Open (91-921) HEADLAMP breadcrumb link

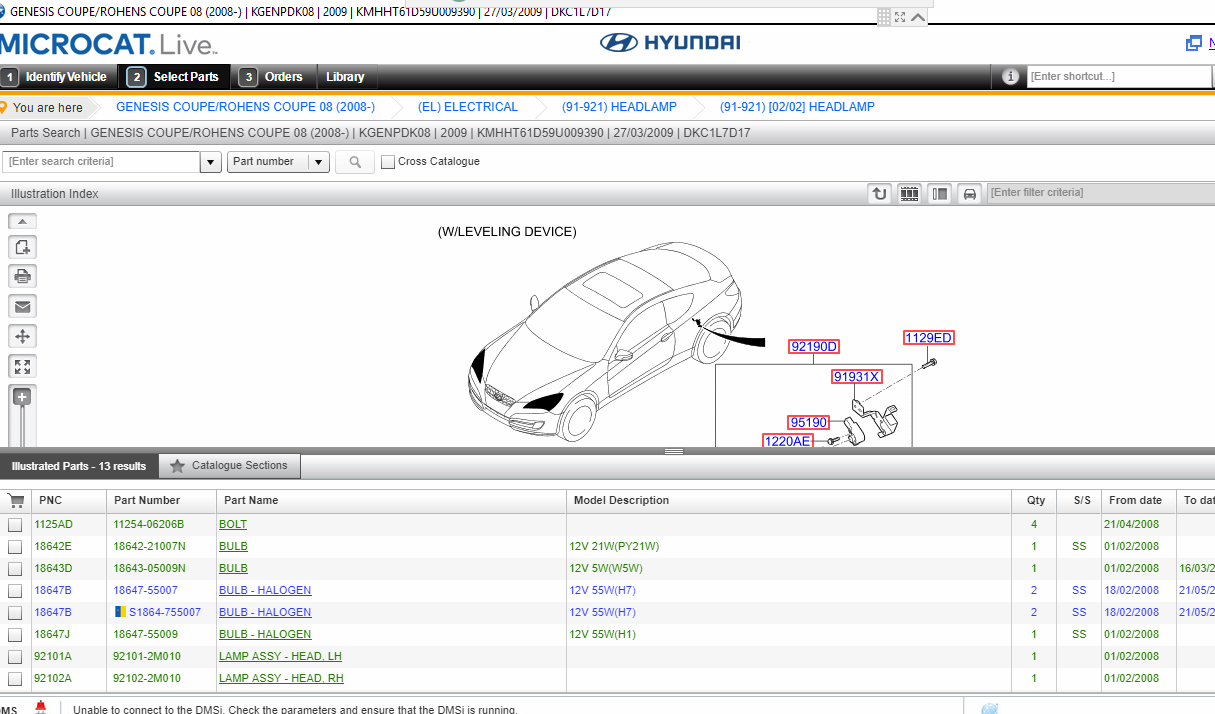(619, 107)
